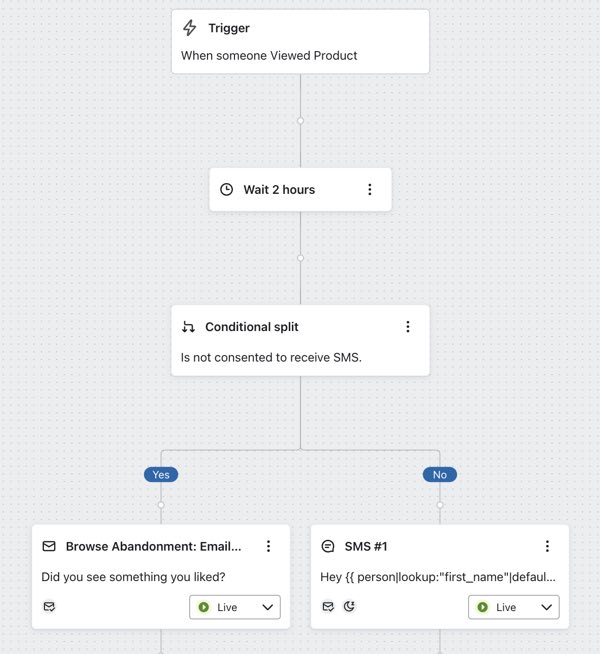Click the SMS #1 chat bubble icon
Screen dimensions: 600x654
coord(328,546)
